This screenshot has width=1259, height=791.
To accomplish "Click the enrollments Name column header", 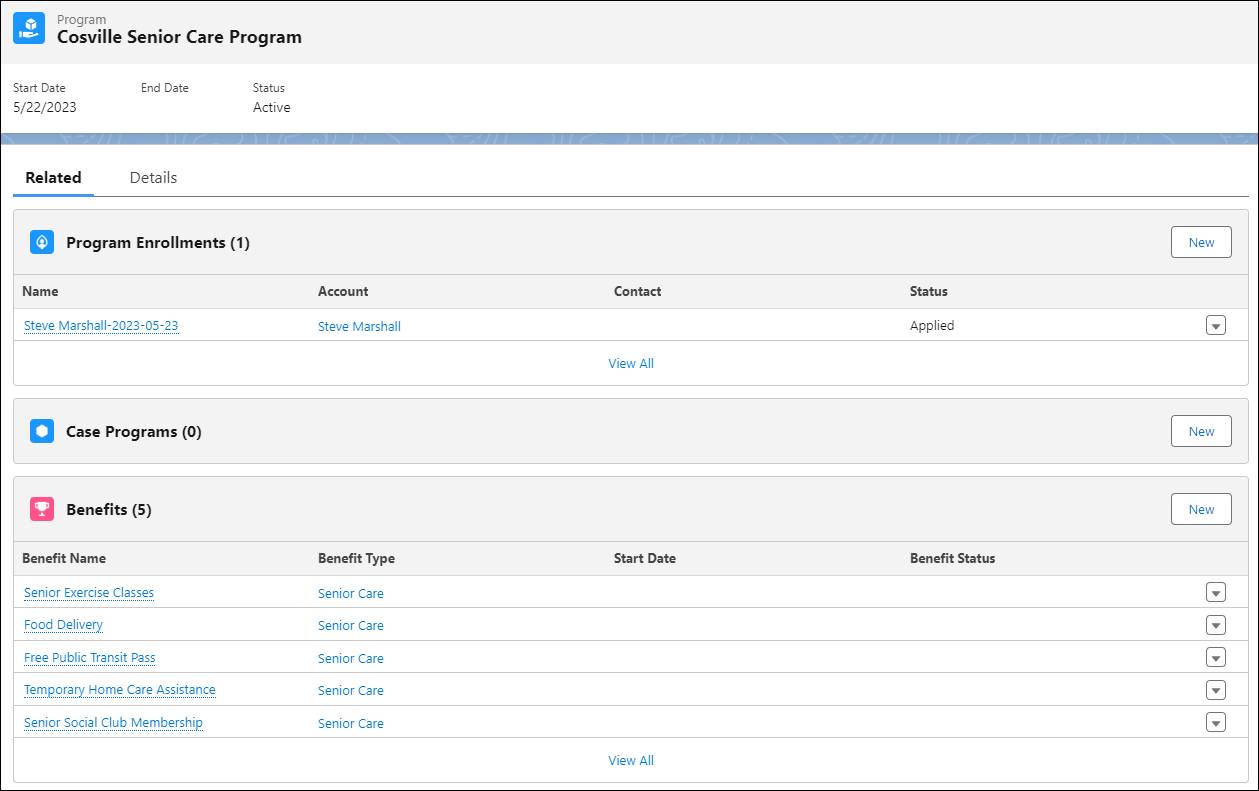I will coord(40,291).
